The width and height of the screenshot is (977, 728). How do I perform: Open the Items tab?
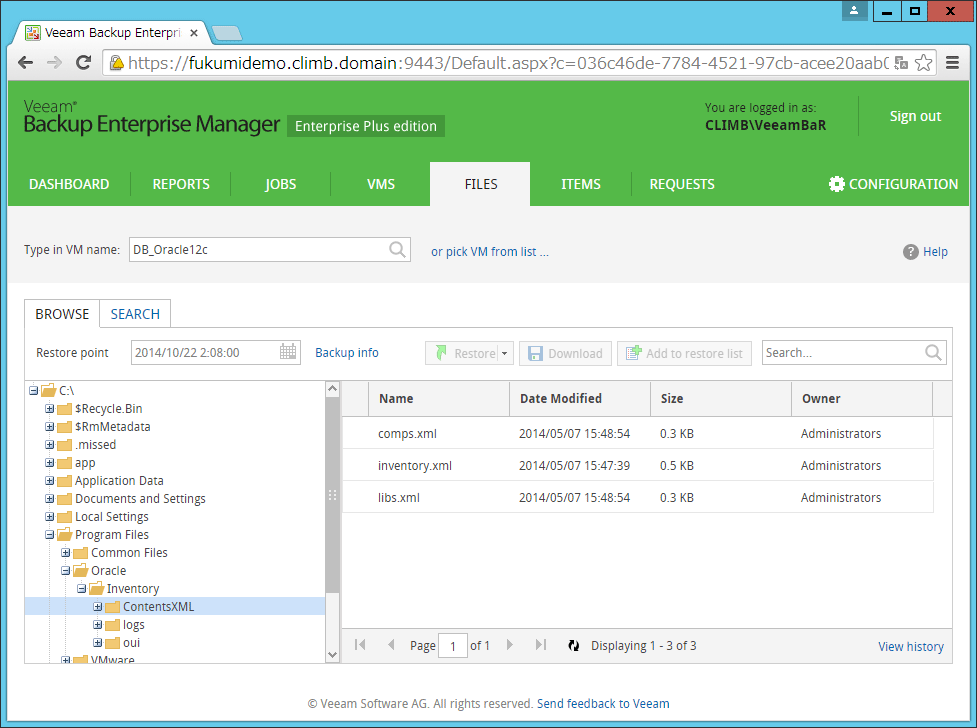581,184
